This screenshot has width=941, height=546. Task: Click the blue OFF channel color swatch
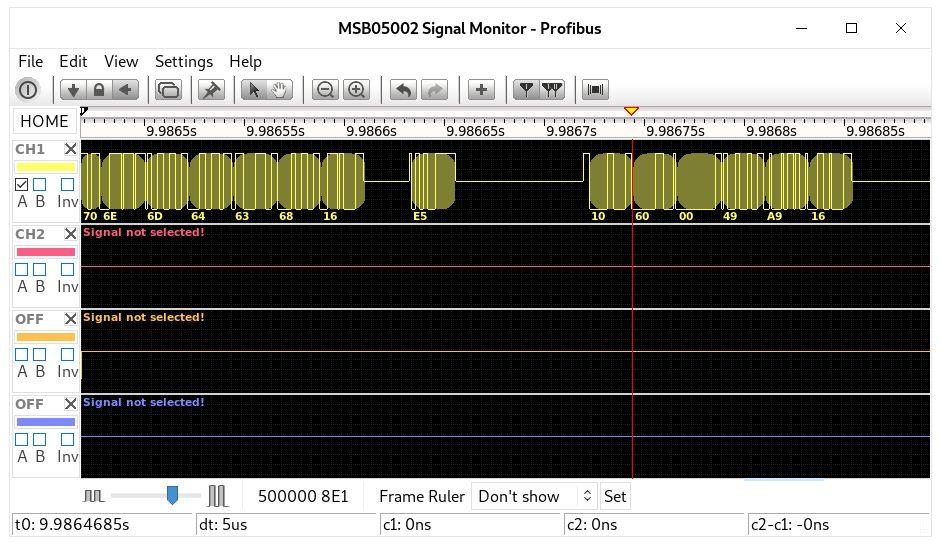[46, 422]
